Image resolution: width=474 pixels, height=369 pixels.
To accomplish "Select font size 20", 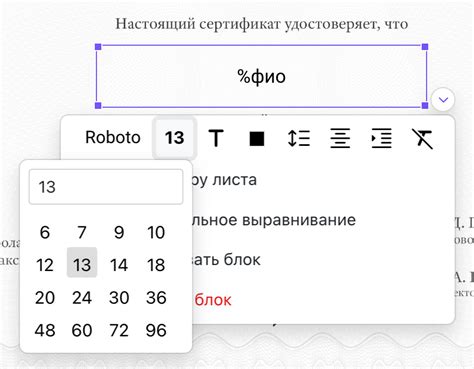I will point(45,298).
